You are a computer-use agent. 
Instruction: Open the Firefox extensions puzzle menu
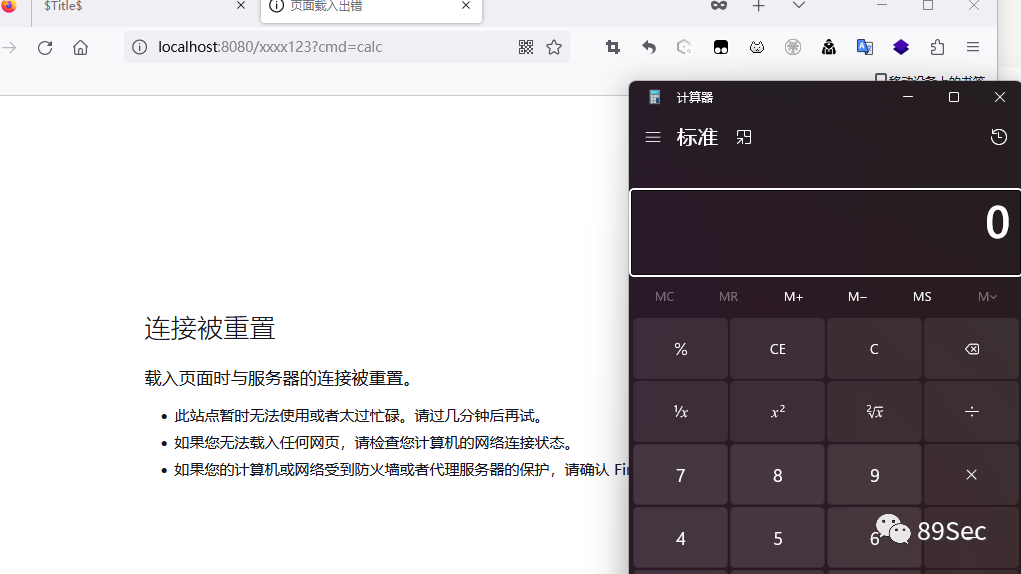pos(937,47)
